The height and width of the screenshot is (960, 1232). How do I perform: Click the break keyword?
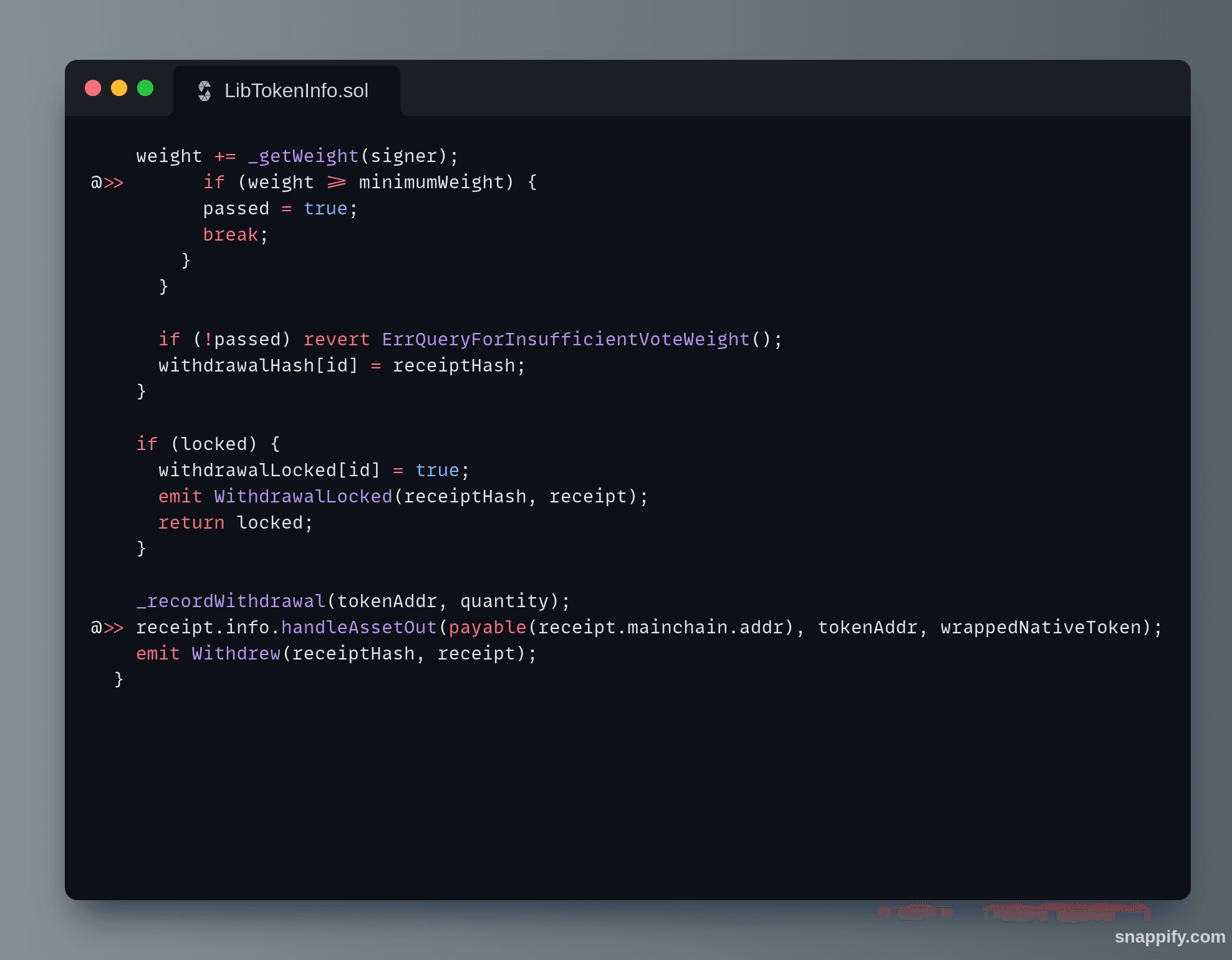[x=230, y=235]
